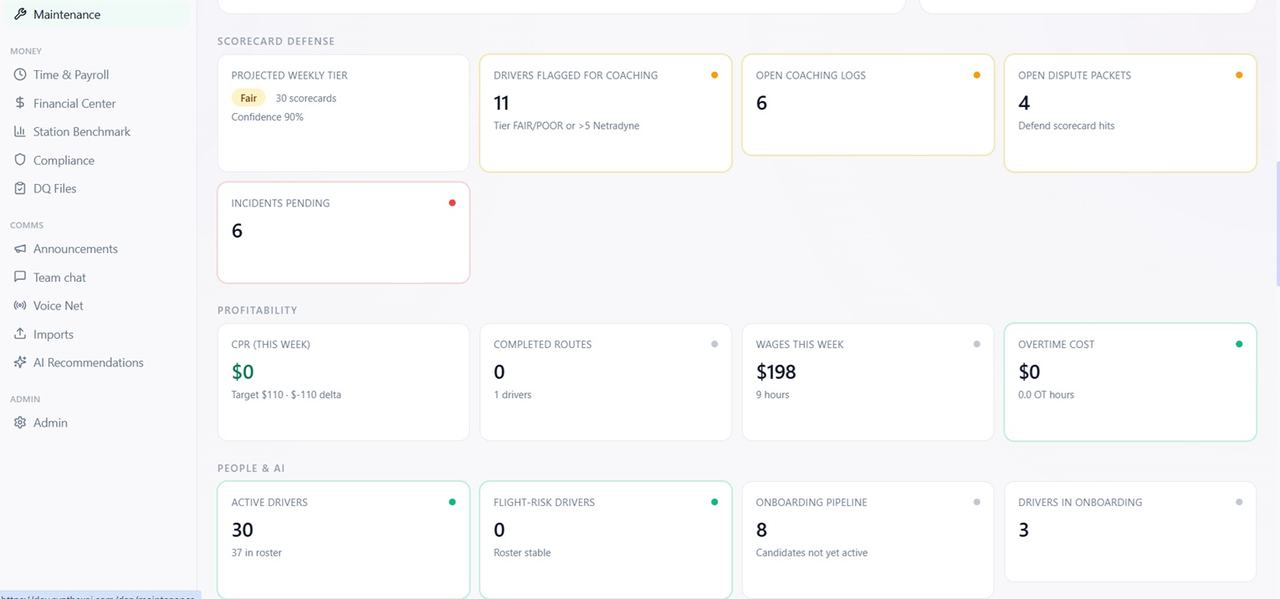This screenshot has height=599, width=1280.
Task: Open the Drivers in Onboarding card
Action: 1130,532
